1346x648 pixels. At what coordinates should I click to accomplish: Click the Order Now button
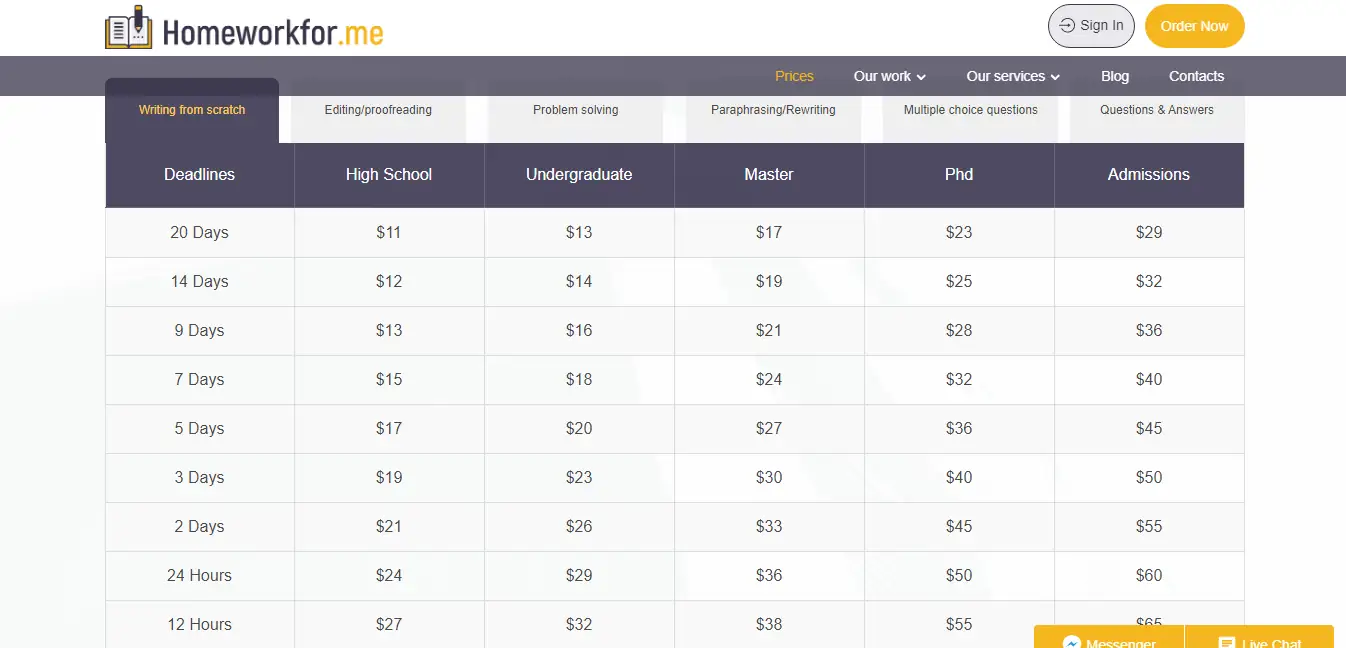[1194, 26]
